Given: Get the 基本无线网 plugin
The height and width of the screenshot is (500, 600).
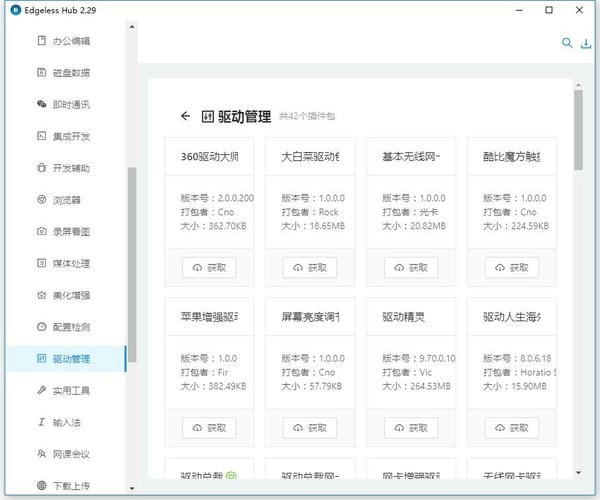Looking at the screenshot, I should tap(411, 268).
